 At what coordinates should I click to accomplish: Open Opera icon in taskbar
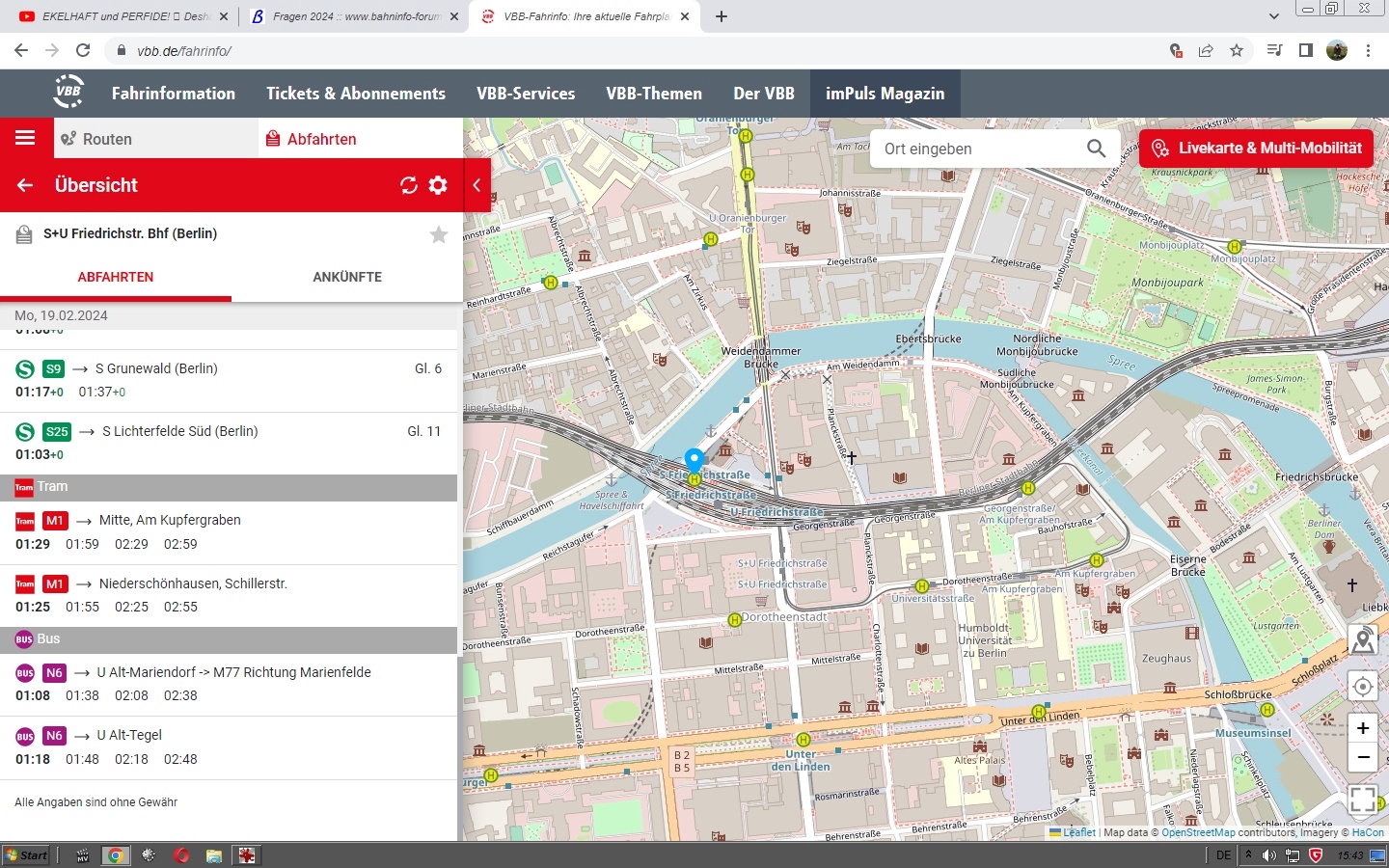click(x=181, y=854)
